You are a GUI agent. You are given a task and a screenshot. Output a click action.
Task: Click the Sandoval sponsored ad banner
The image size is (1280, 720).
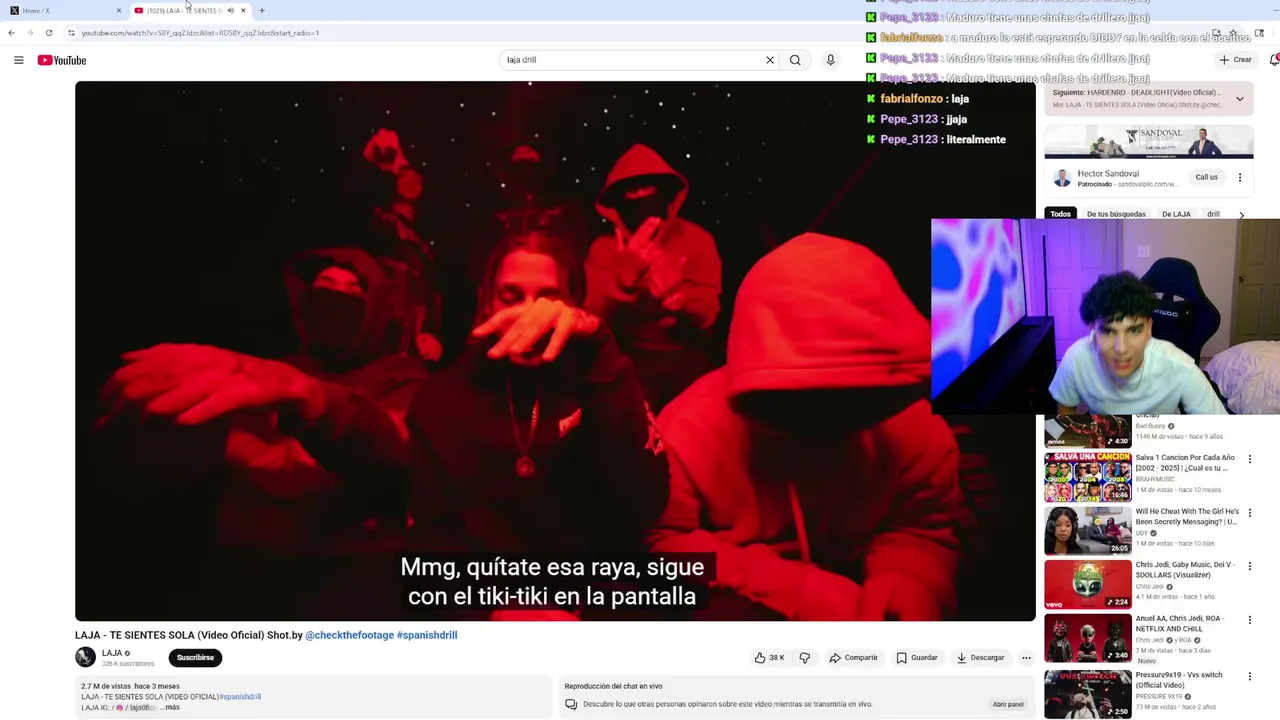pyautogui.click(x=1149, y=142)
